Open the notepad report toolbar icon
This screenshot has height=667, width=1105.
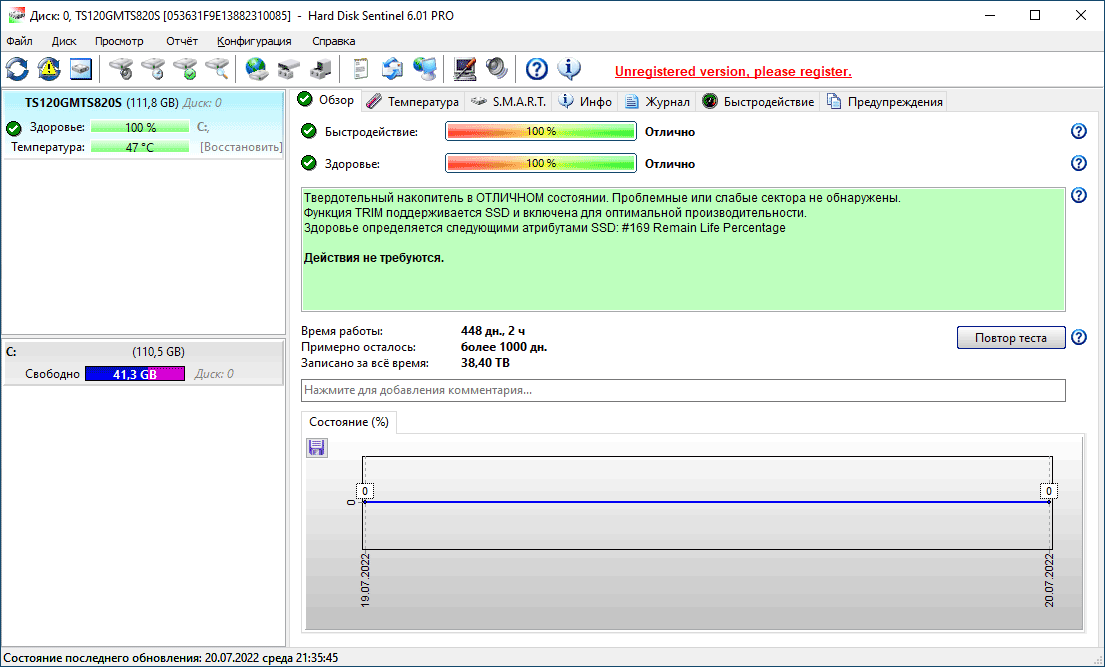[x=360, y=69]
